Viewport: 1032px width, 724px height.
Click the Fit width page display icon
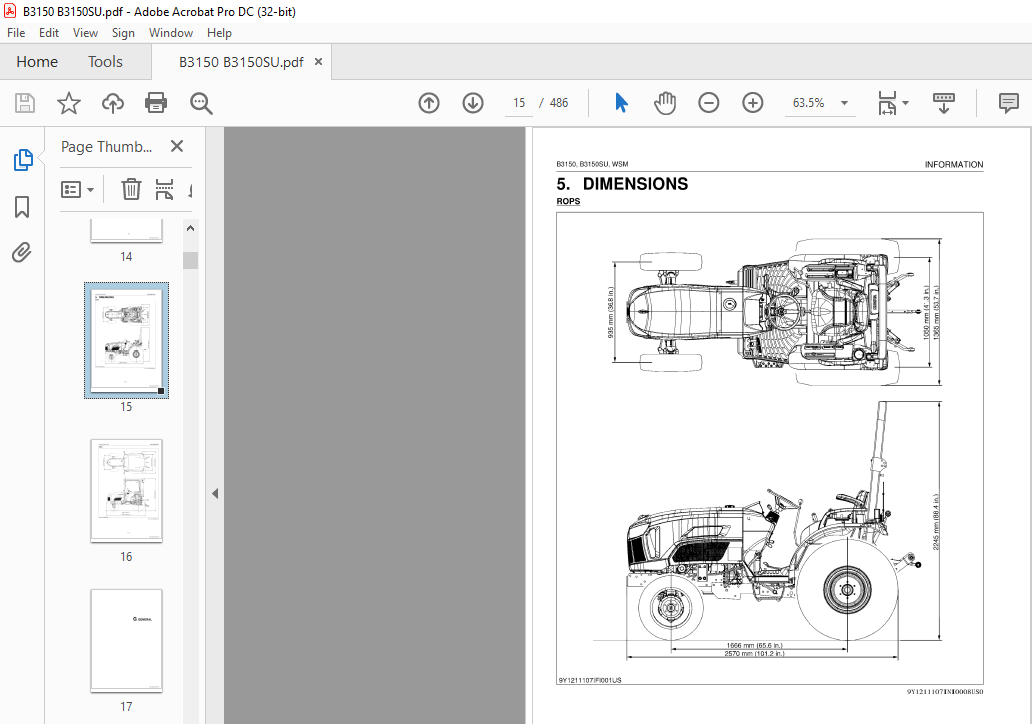(x=887, y=103)
